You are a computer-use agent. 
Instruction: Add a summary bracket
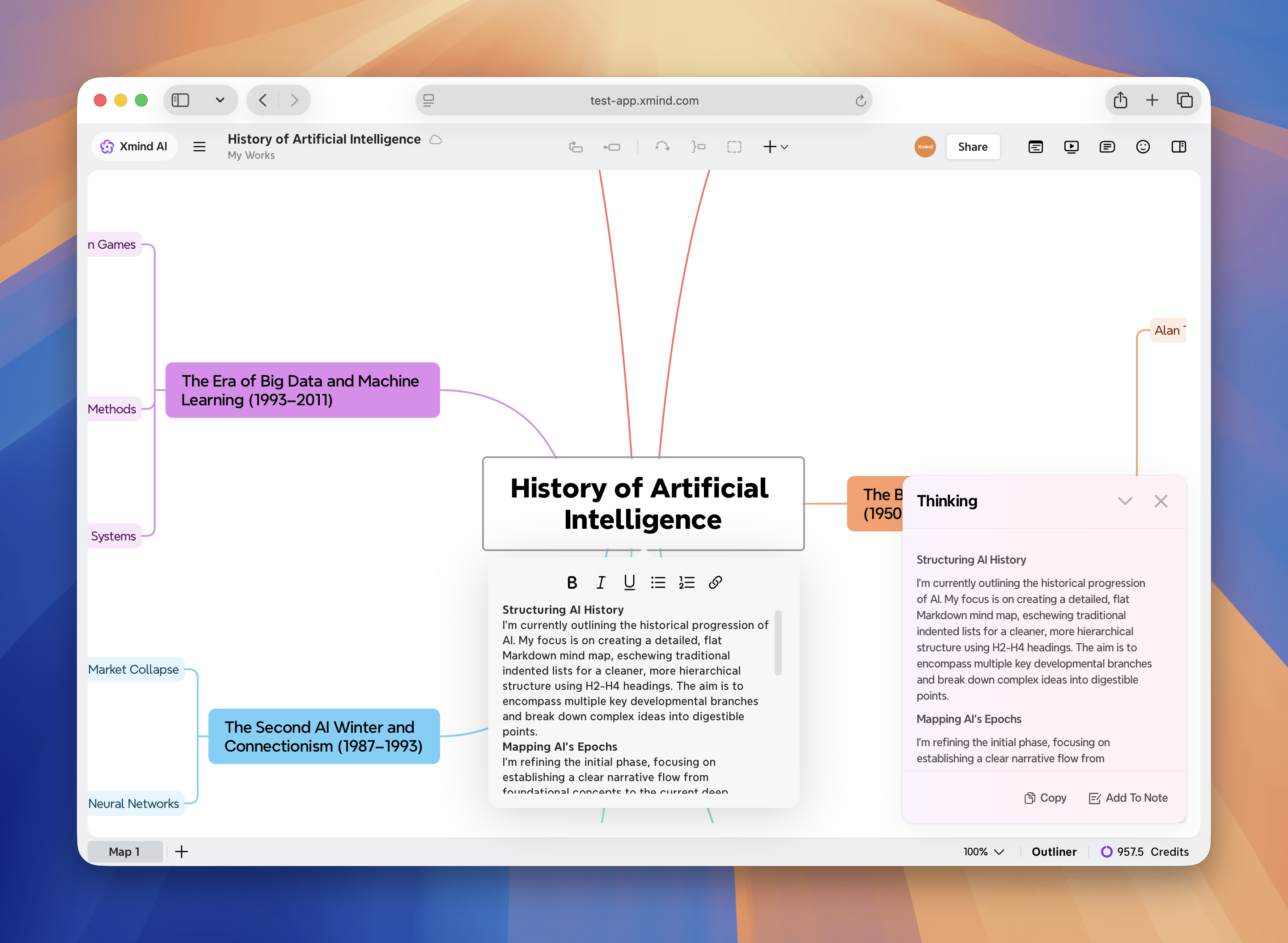coord(699,147)
